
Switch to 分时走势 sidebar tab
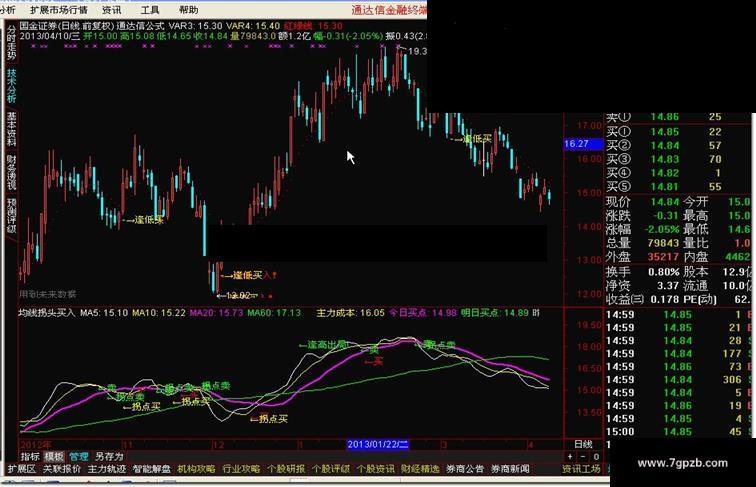(12, 42)
